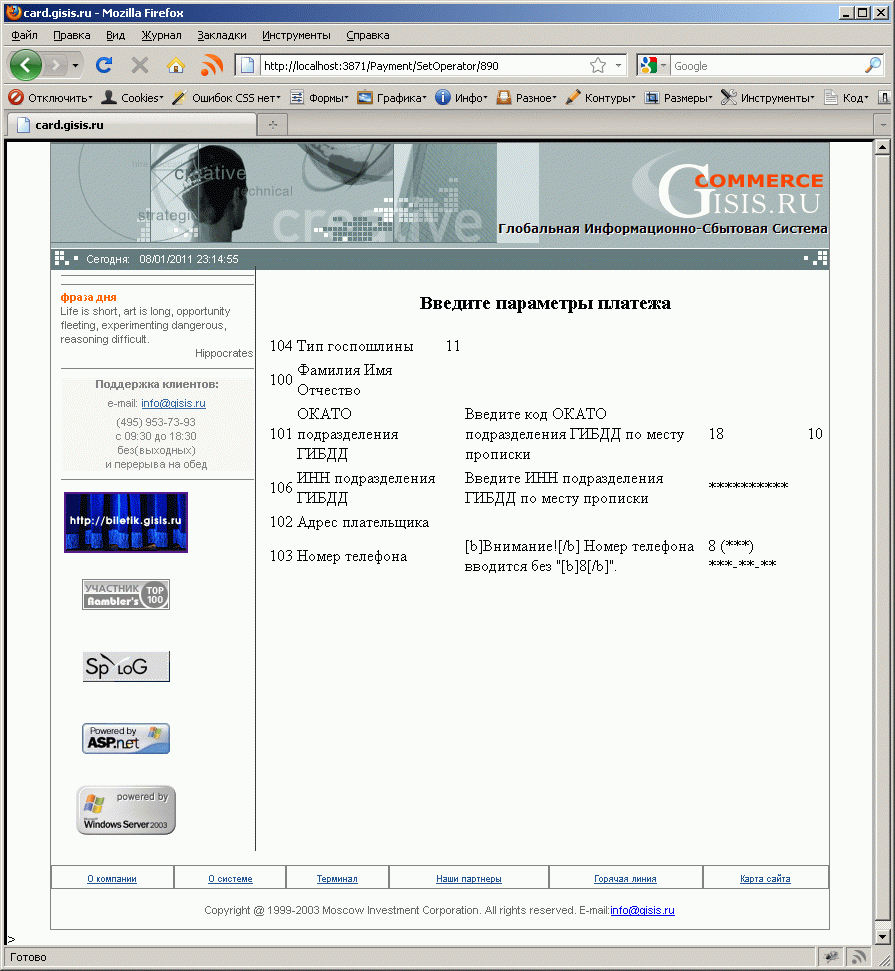Open the Формы toolbar dropdown
This screenshot has height=971, width=895.
[320, 98]
